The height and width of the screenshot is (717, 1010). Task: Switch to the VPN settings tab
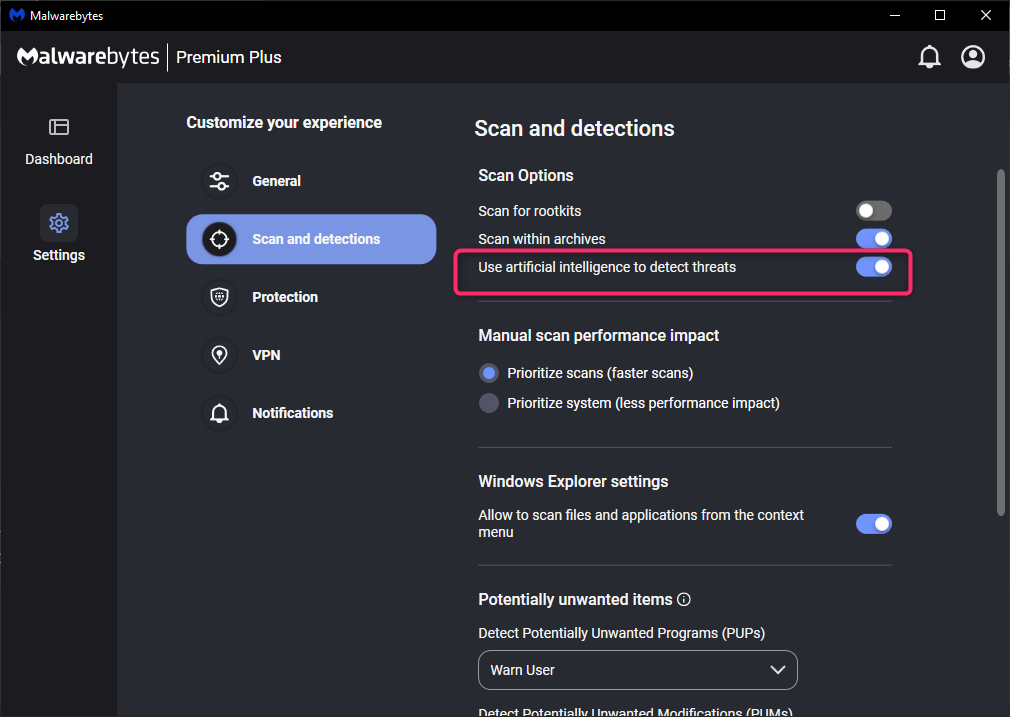(x=311, y=355)
